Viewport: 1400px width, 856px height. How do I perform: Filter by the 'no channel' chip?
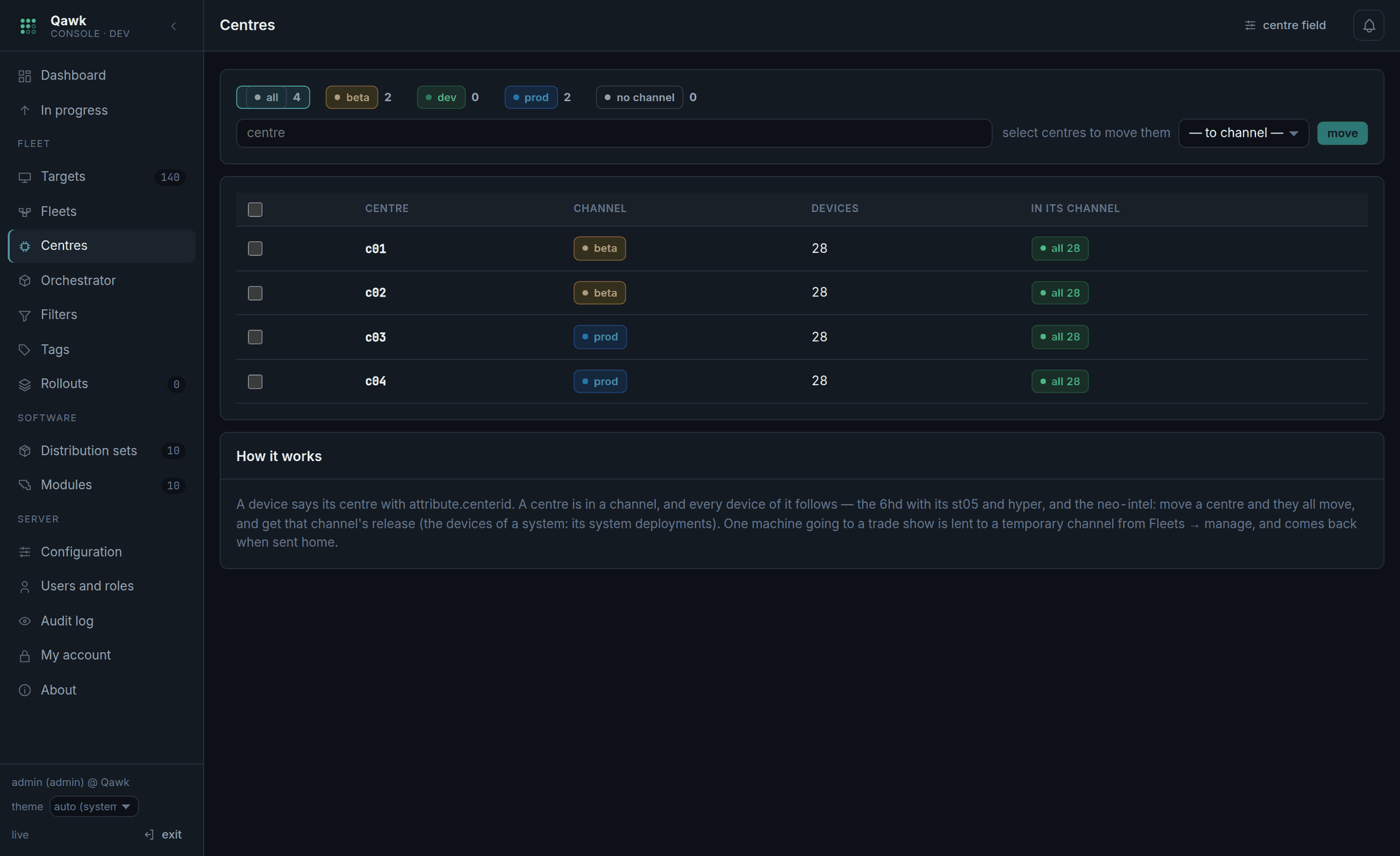tap(639, 97)
